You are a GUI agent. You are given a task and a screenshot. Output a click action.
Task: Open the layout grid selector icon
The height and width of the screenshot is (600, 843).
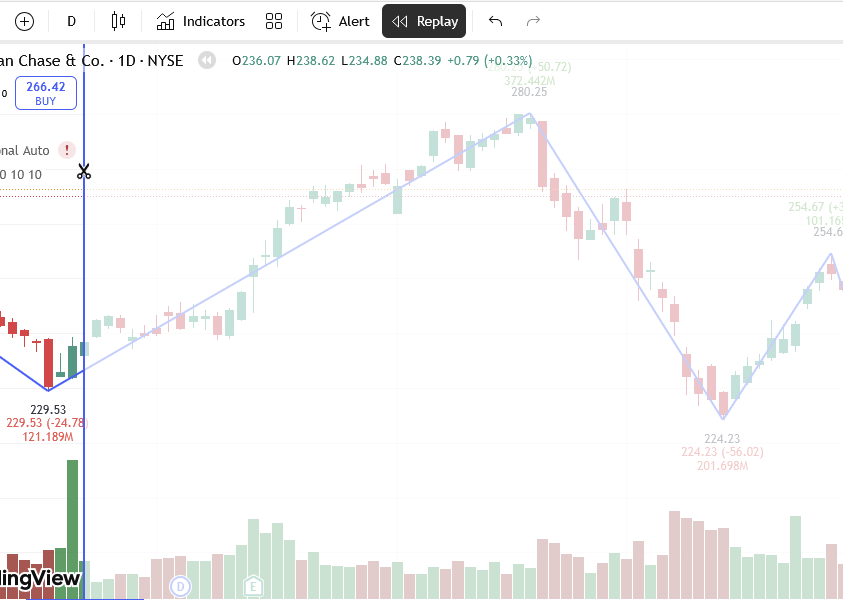pos(274,21)
